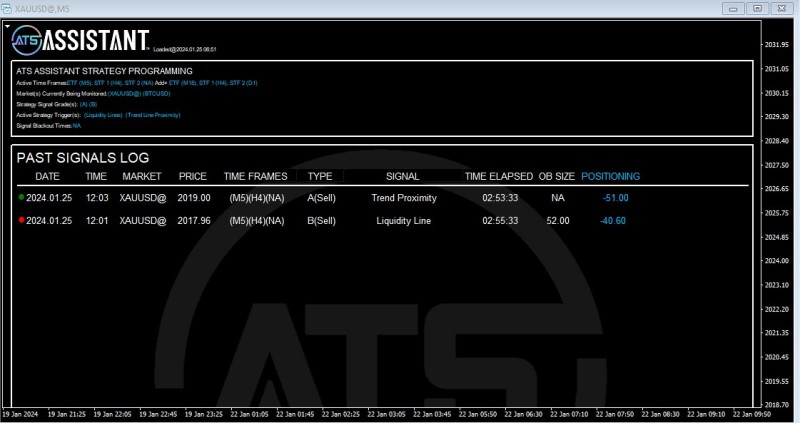Click the B(Sell) type cell
Screen dimensions: 800x423
pos(321,221)
